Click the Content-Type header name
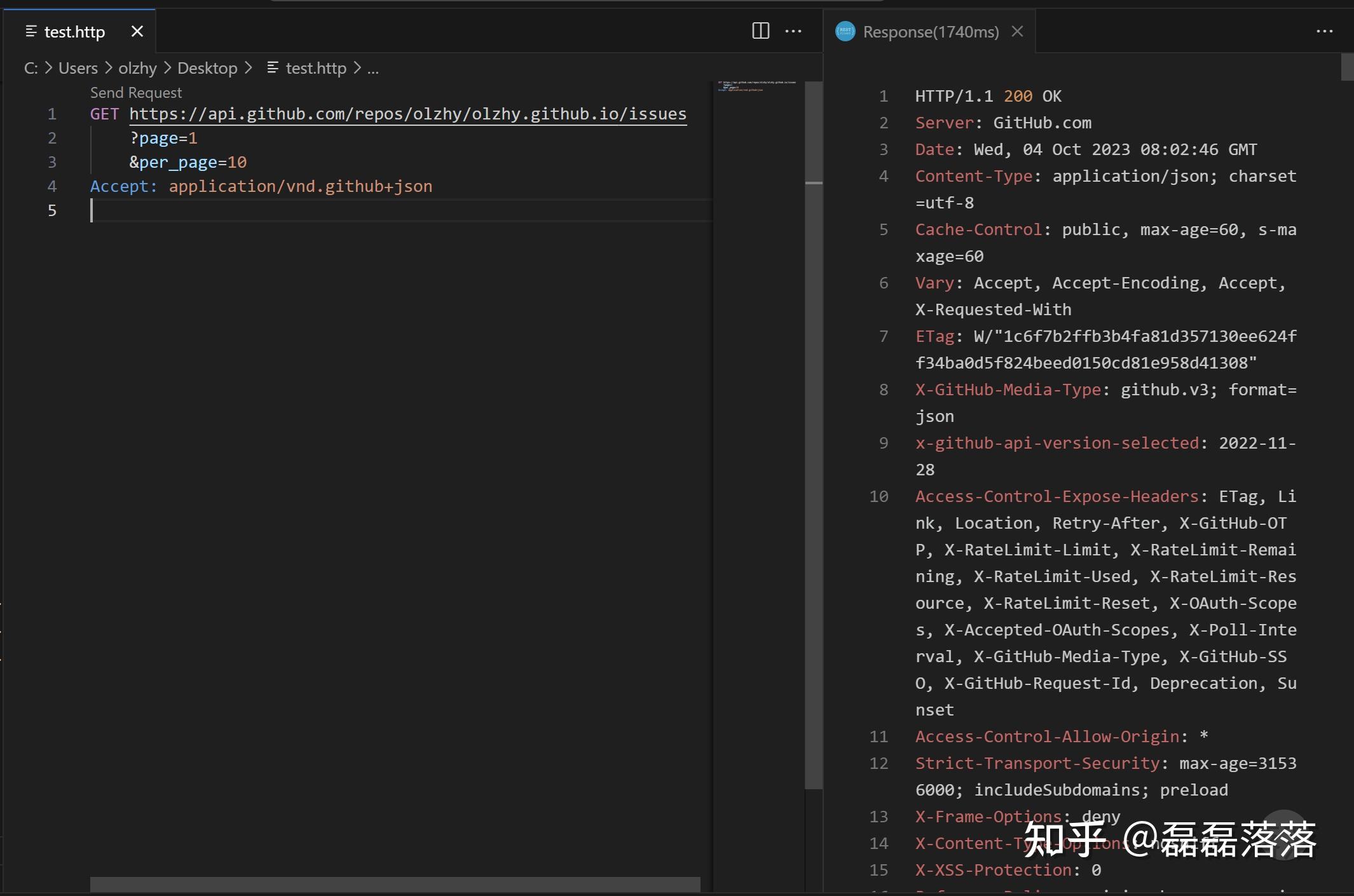 [974, 176]
